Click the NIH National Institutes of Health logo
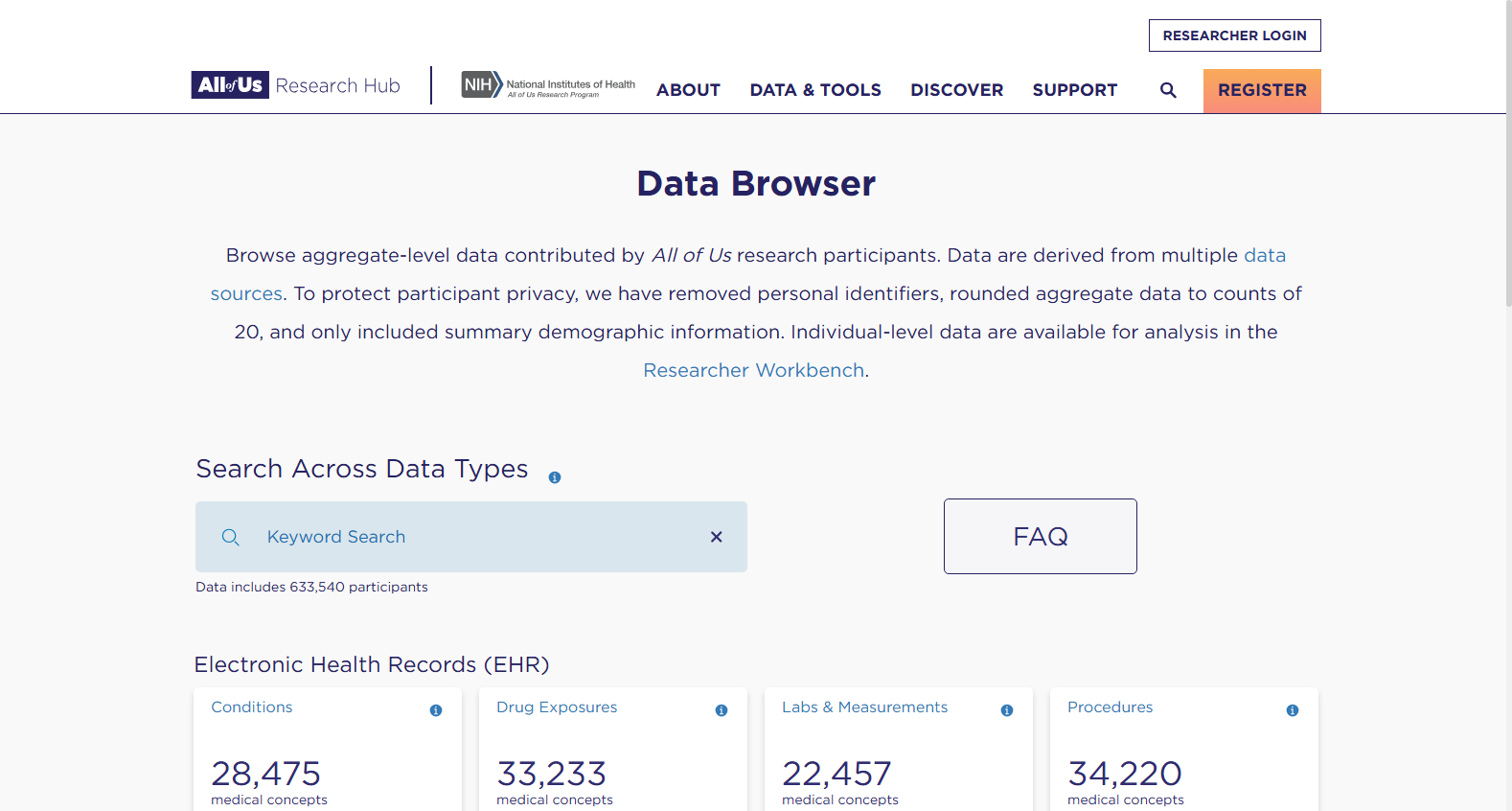The height and width of the screenshot is (811, 1512). 548,85
